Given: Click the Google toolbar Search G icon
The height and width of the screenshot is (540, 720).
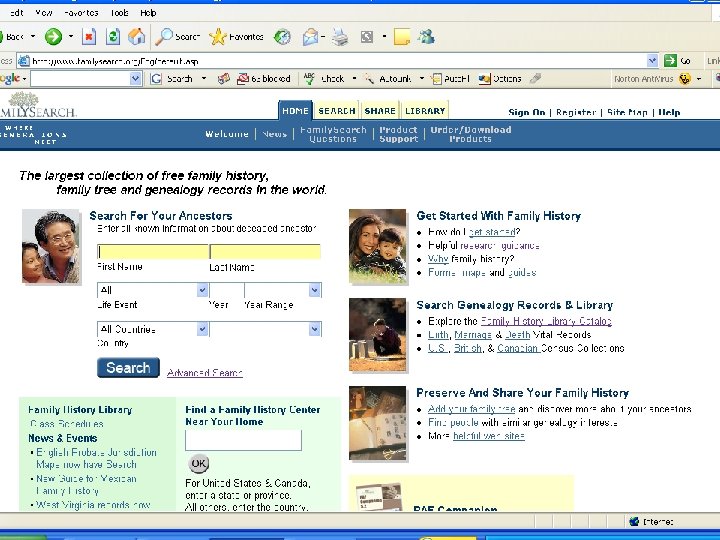Looking at the screenshot, I should click(156, 79).
